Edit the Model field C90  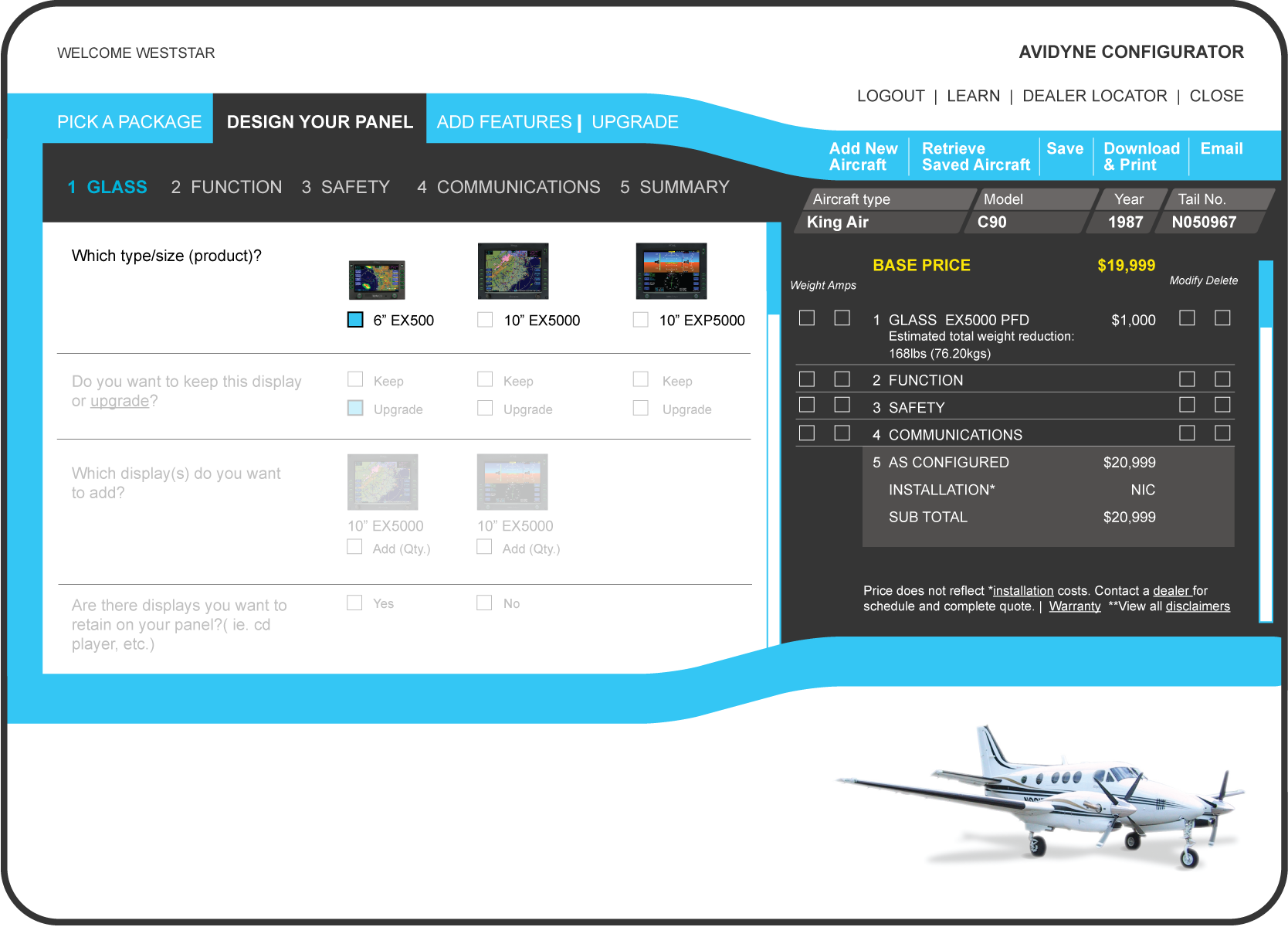point(1026,222)
